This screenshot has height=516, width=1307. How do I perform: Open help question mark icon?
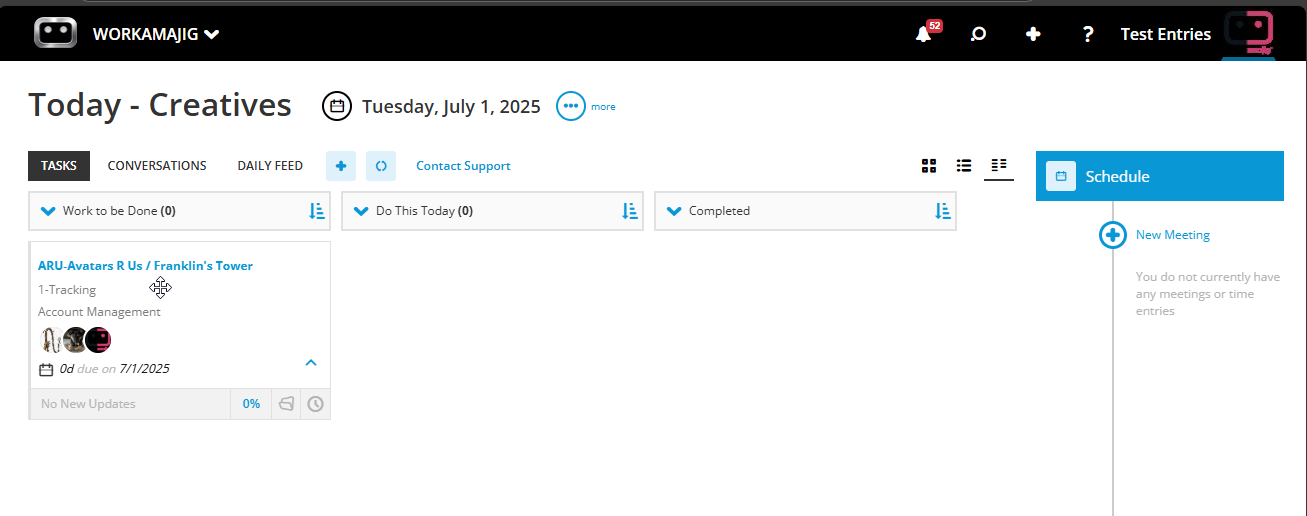1088,35
